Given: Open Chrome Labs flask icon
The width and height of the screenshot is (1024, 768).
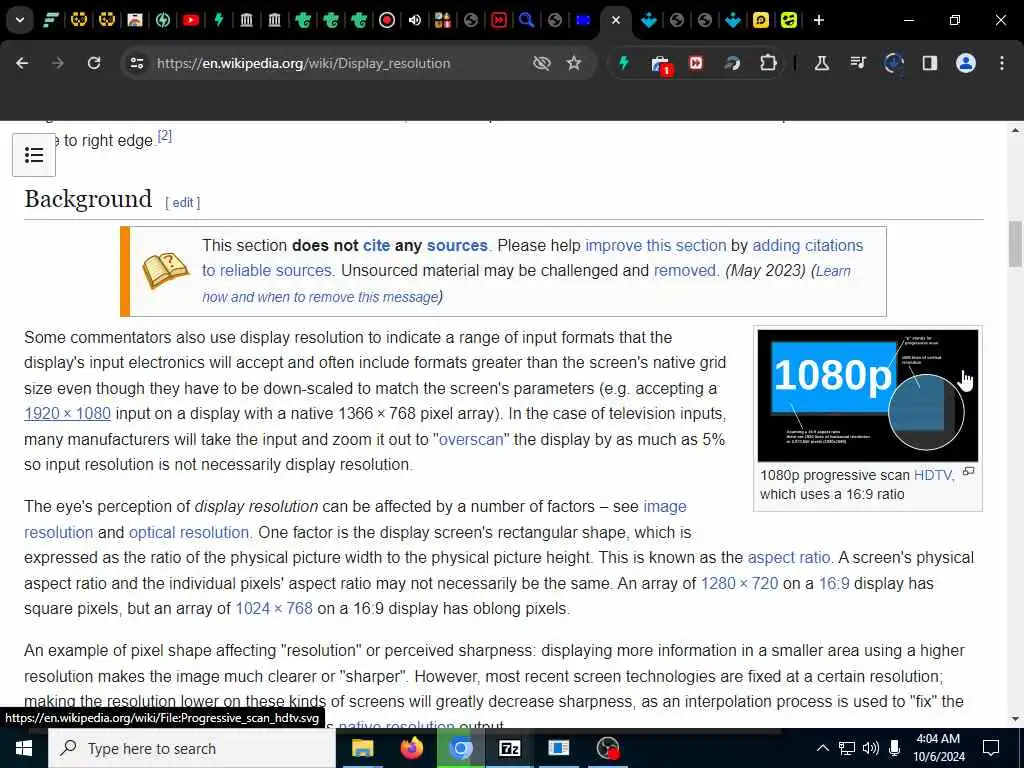Looking at the screenshot, I should coord(822,63).
